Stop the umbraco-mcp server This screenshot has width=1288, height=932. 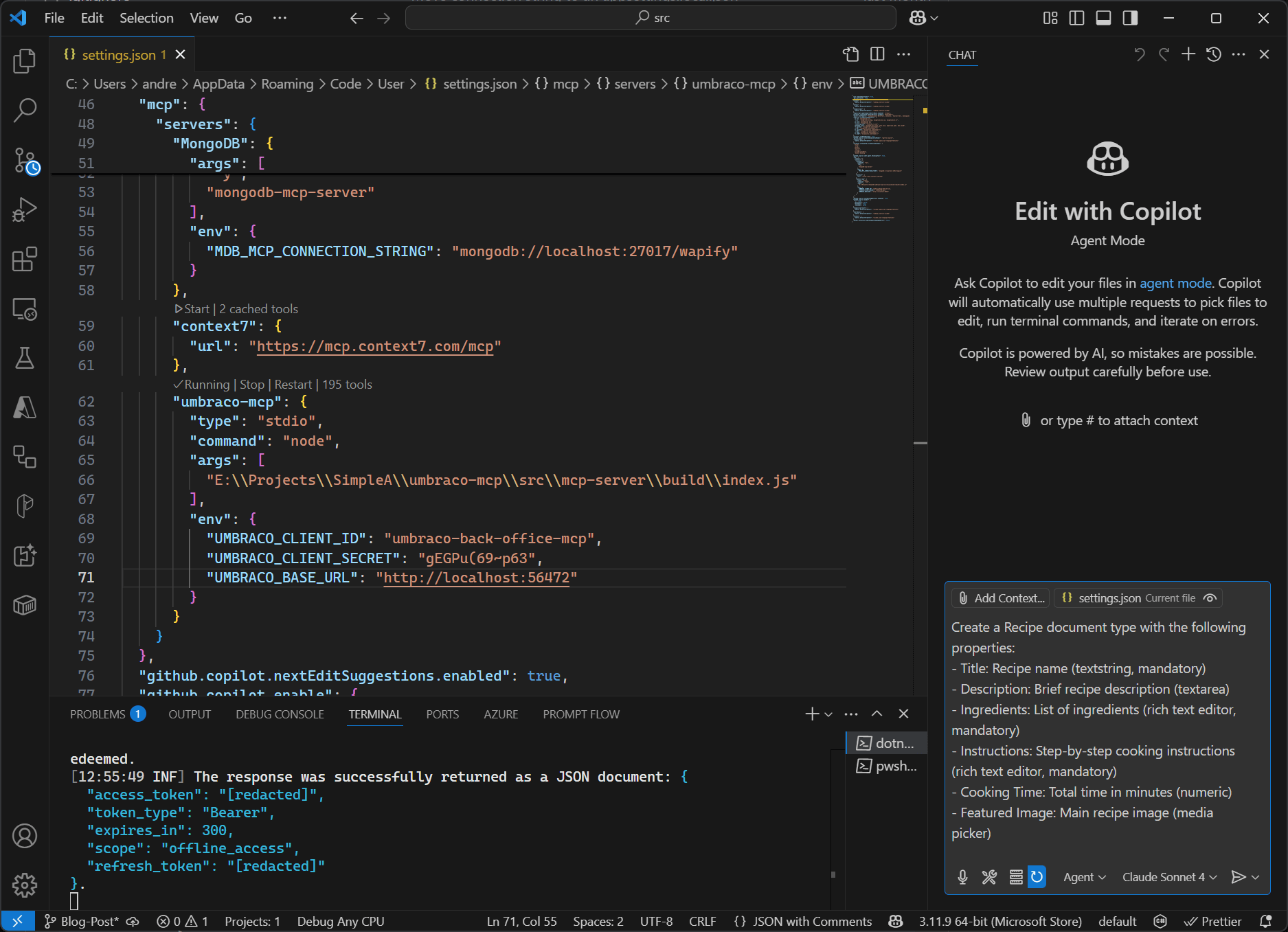(252, 385)
